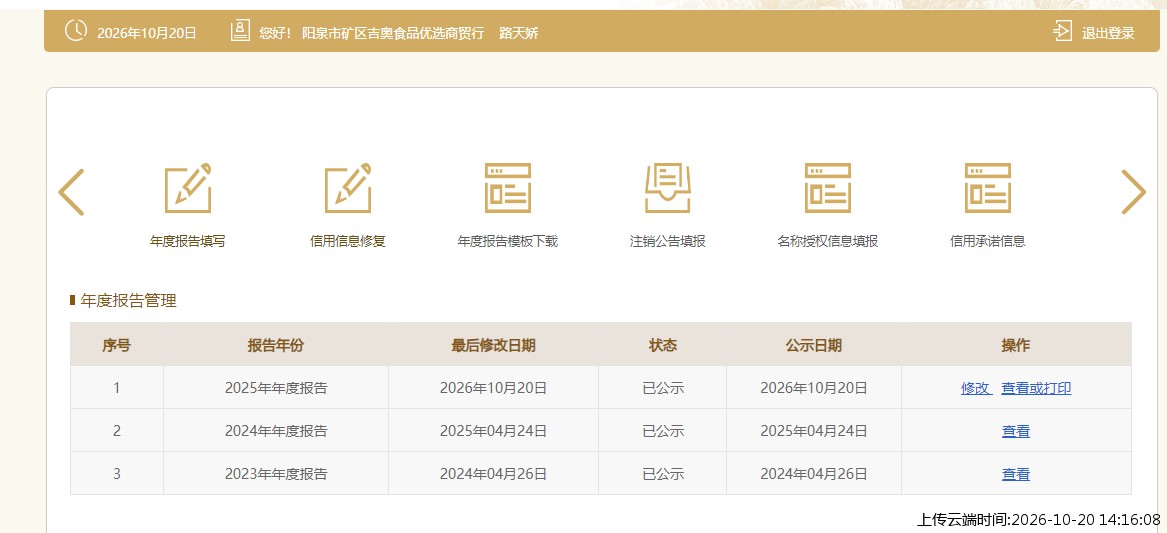Click 已公示 status in row 2
The image size is (1167, 533).
point(663,431)
